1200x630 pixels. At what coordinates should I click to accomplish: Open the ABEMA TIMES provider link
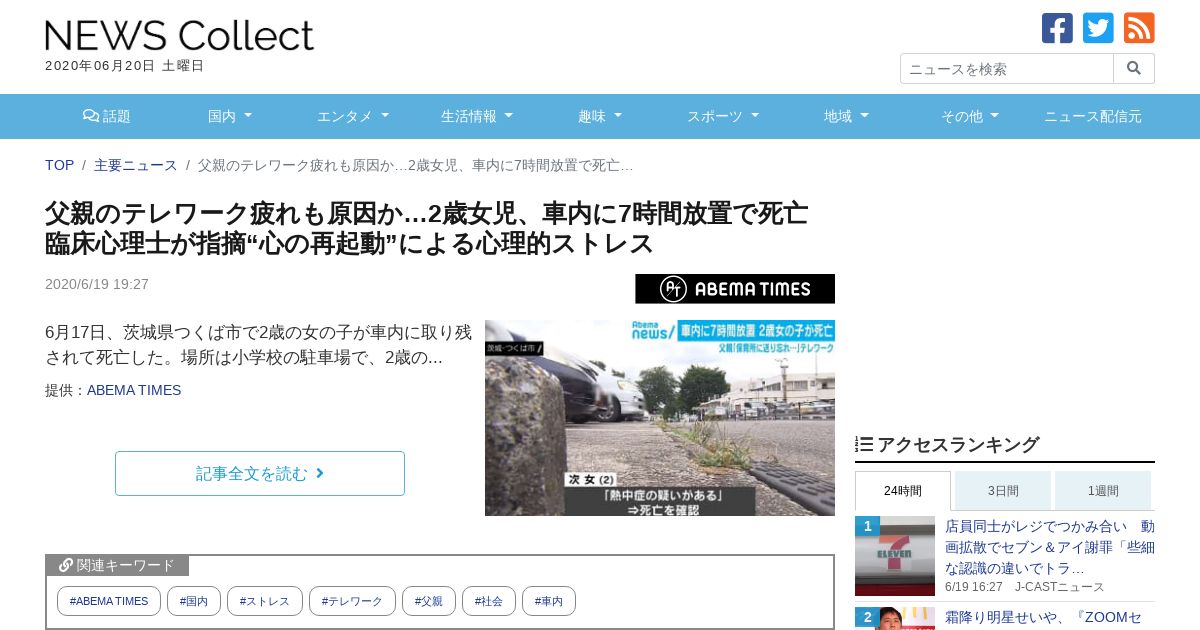[134, 390]
